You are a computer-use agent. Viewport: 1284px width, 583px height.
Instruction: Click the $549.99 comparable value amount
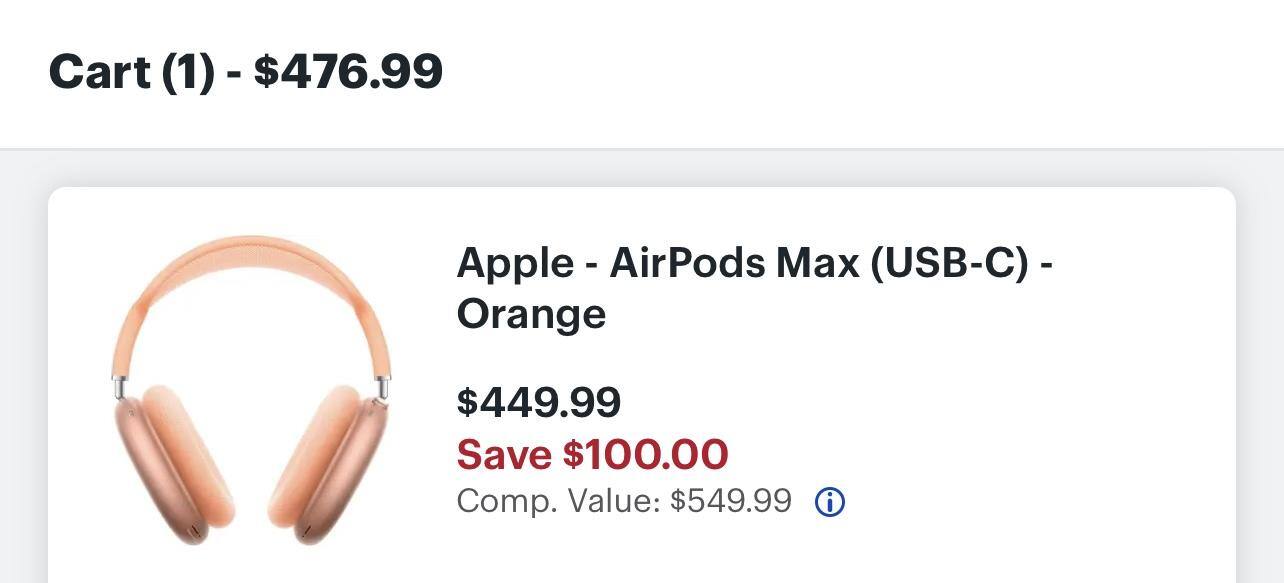(x=731, y=501)
